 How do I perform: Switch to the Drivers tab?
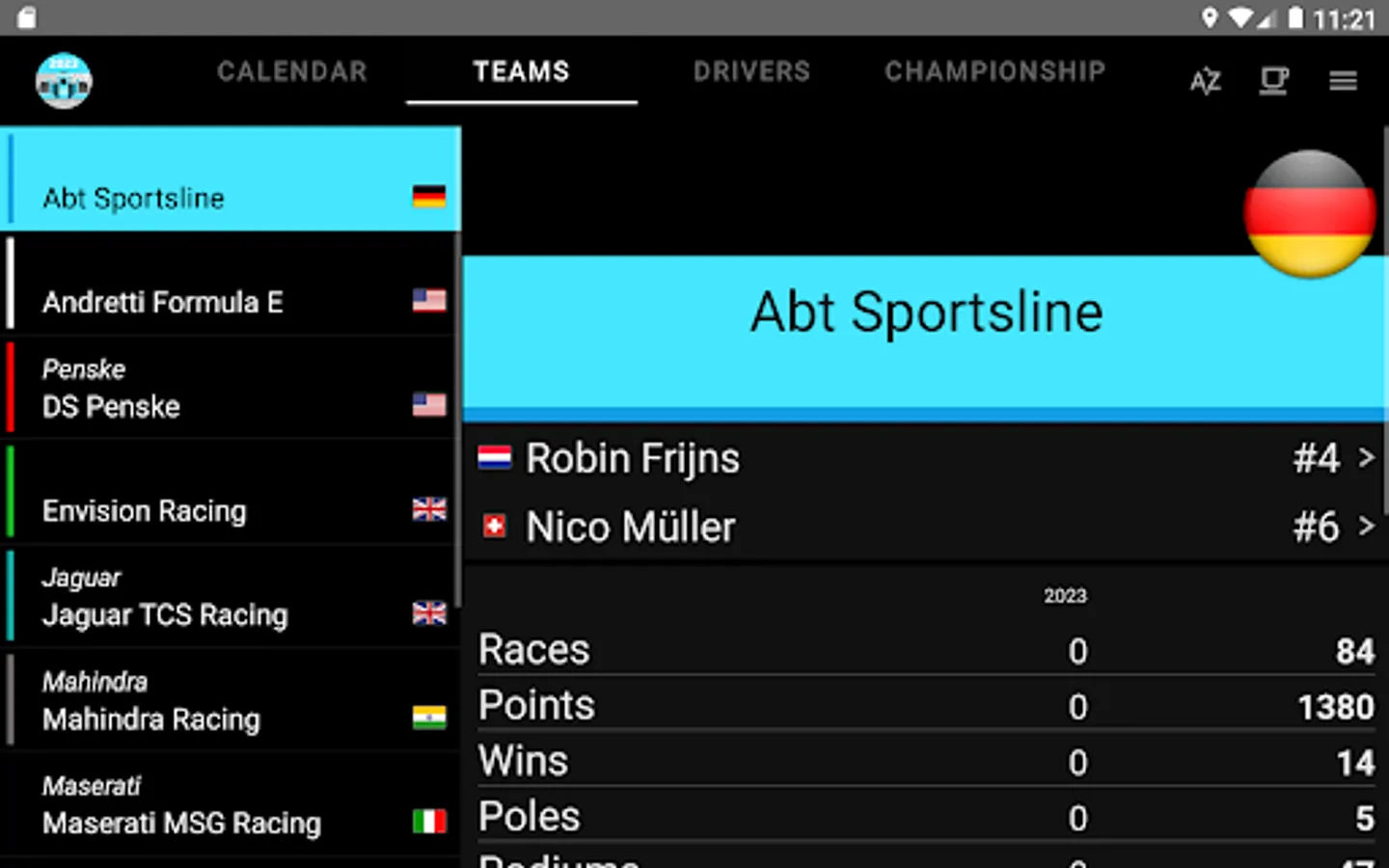click(x=751, y=71)
